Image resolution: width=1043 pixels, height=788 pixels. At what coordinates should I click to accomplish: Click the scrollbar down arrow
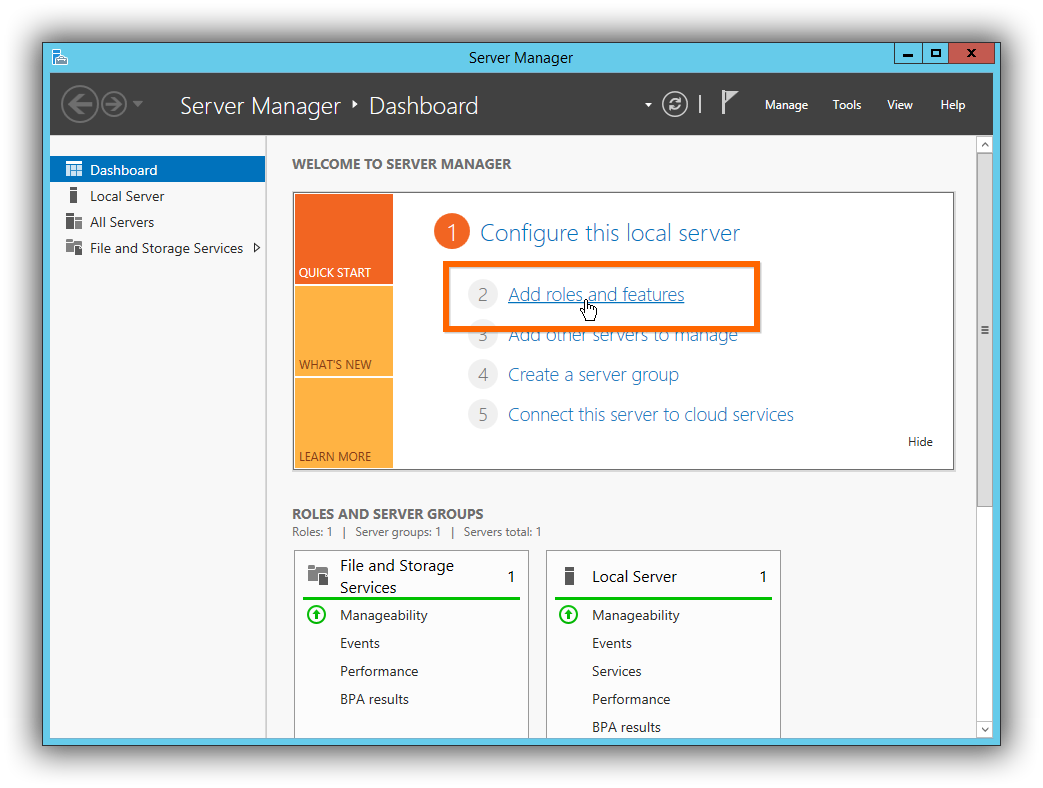pyautogui.click(x=984, y=729)
